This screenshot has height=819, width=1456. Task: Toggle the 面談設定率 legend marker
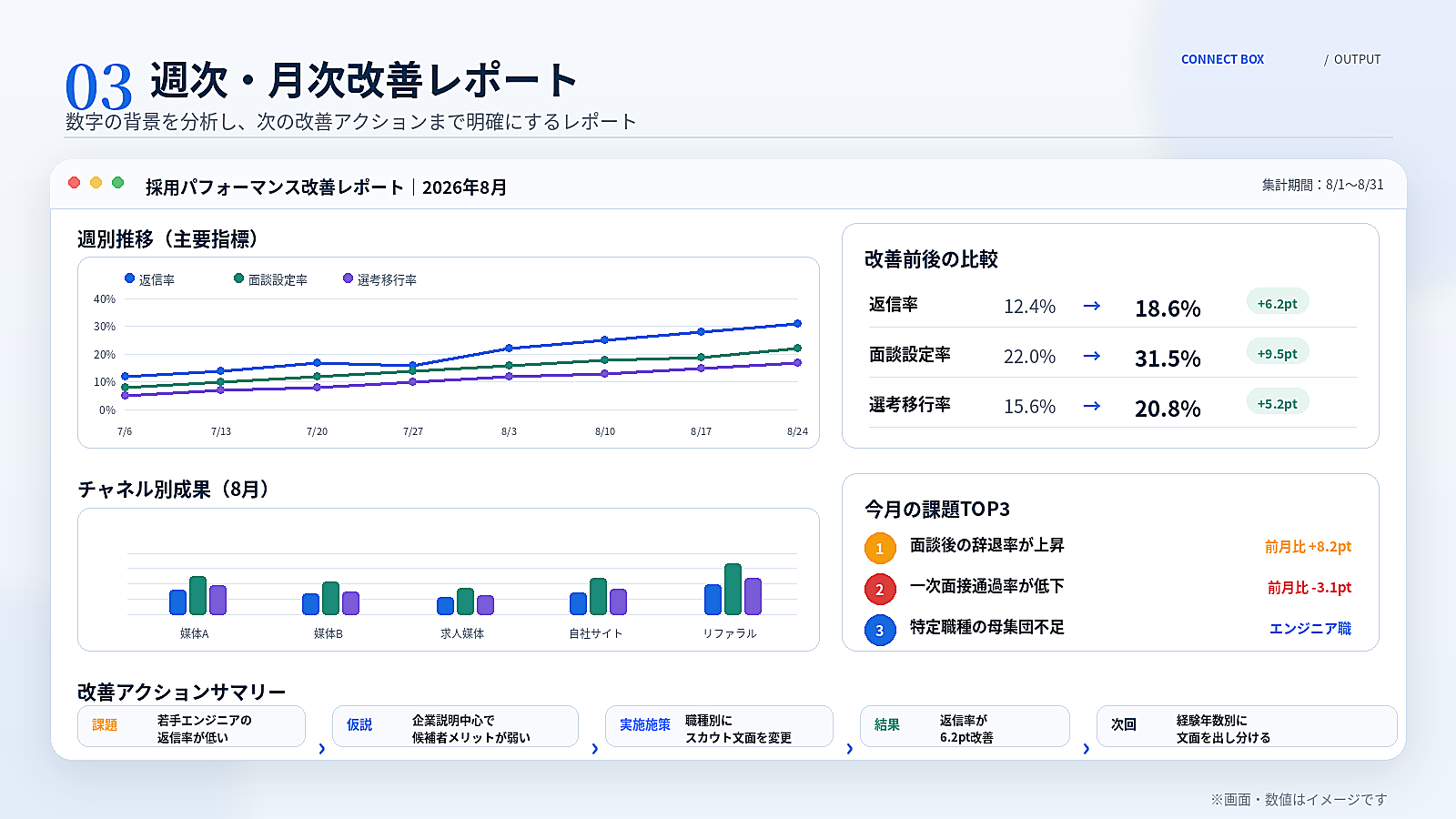click(x=238, y=278)
